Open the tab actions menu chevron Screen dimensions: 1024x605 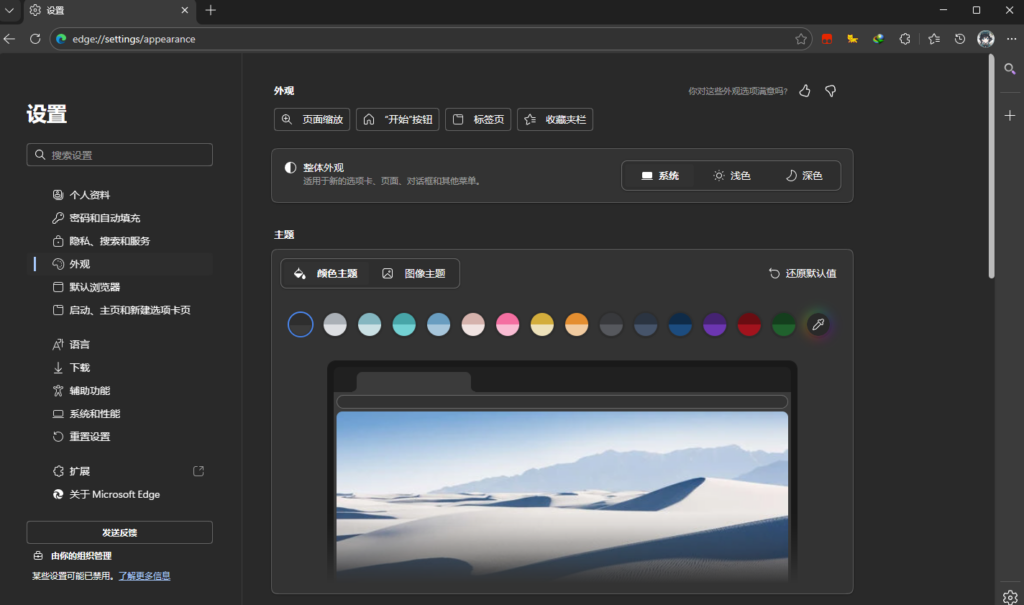10,10
